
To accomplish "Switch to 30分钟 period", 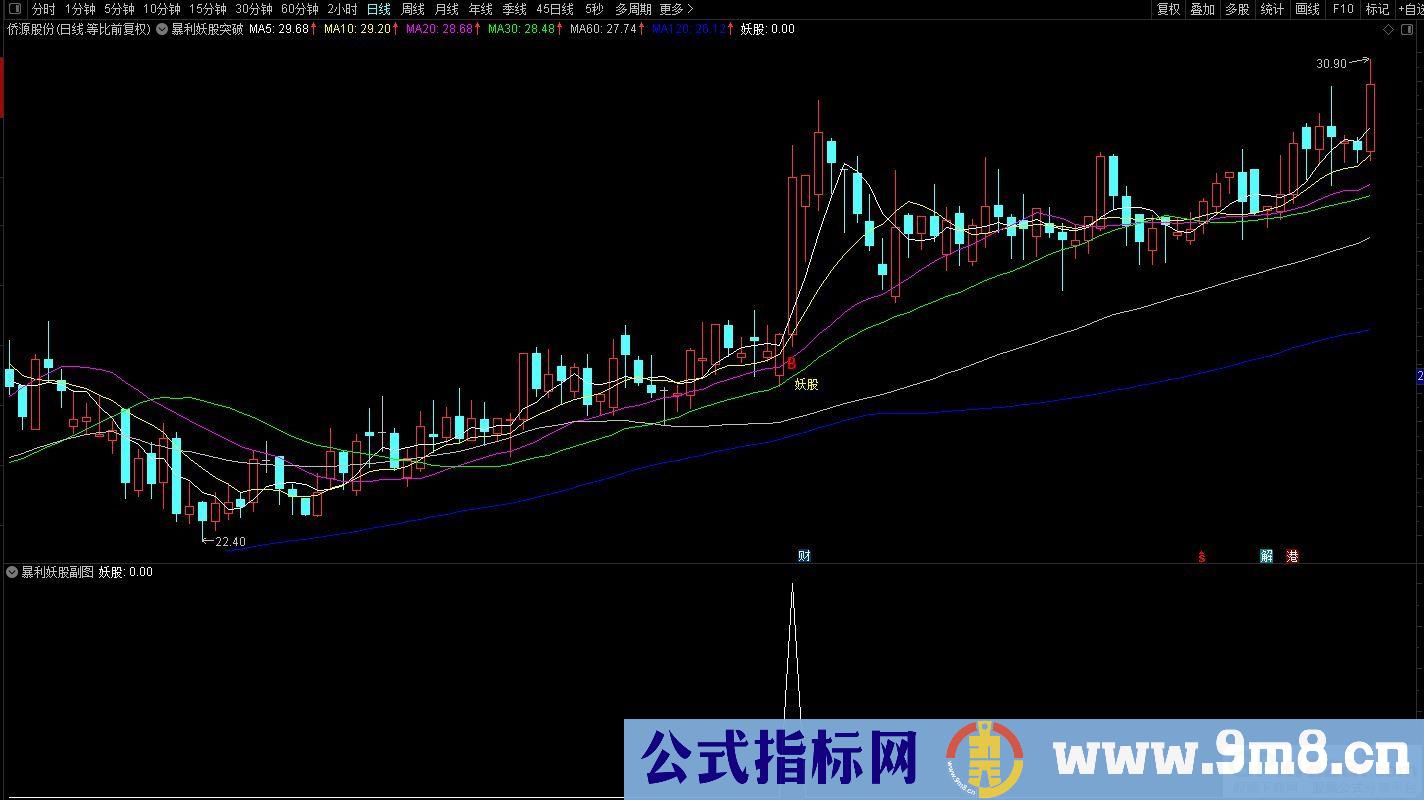I will coord(254,9).
